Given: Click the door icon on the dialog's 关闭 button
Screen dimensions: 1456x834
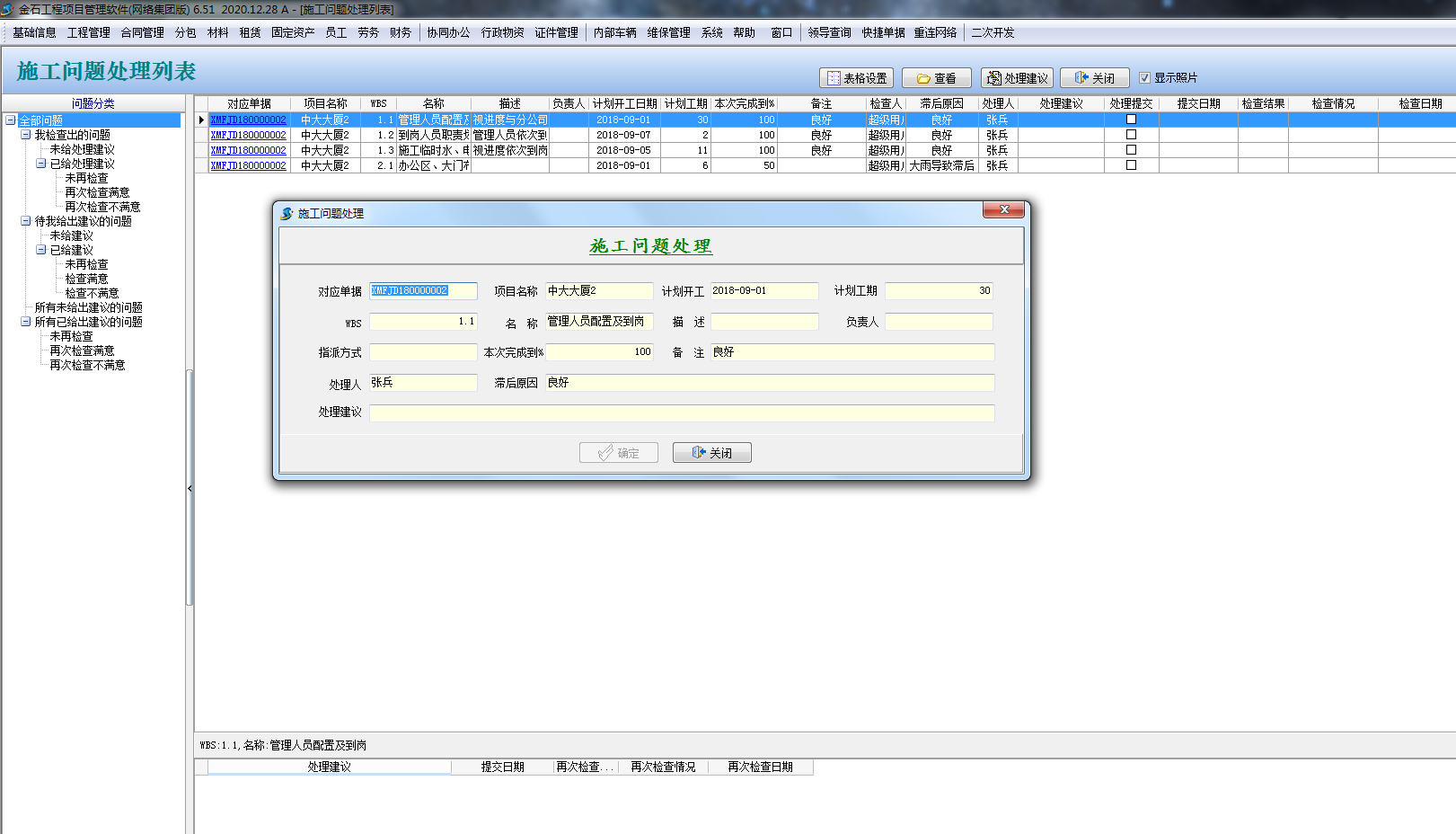Looking at the screenshot, I should pos(699,453).
